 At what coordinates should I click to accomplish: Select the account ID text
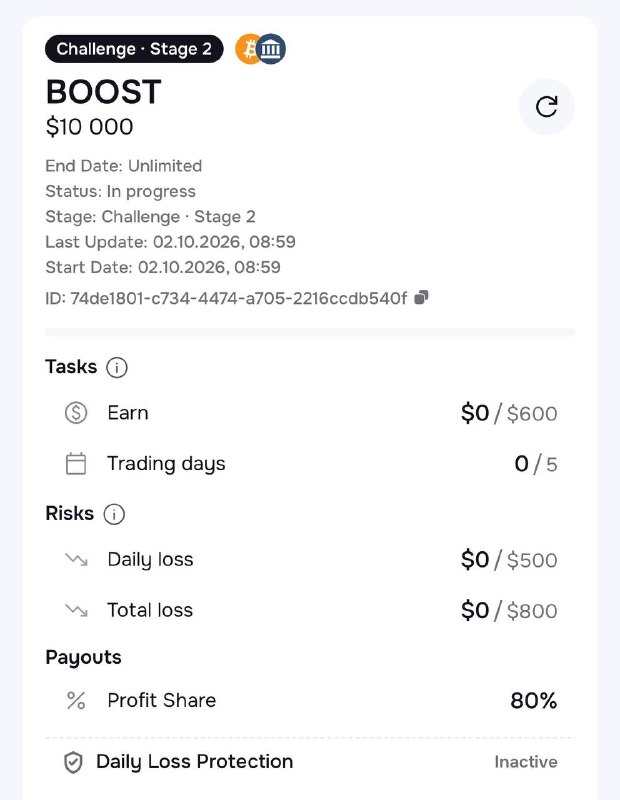click(x=226, y=298)
